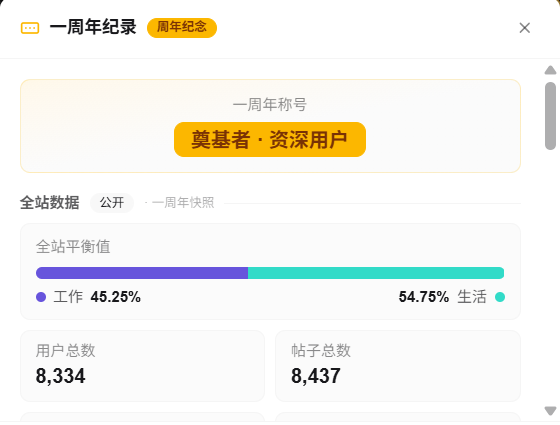Click the 奠基者 · 资深用户 title badge

pyautogui.click(x=270, y=139)
